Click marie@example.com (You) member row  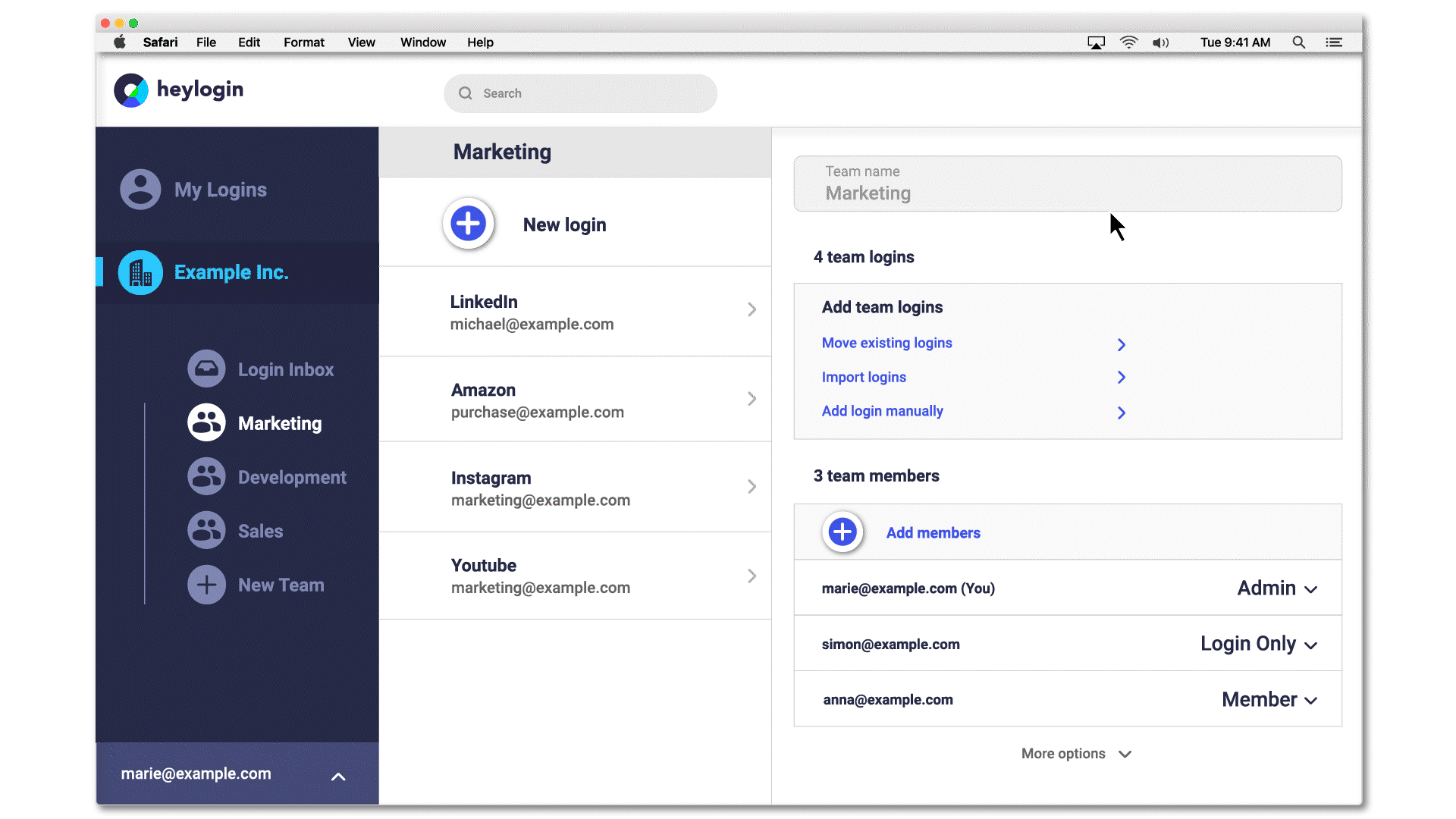pyautogui.click(x=1068, y=588)
